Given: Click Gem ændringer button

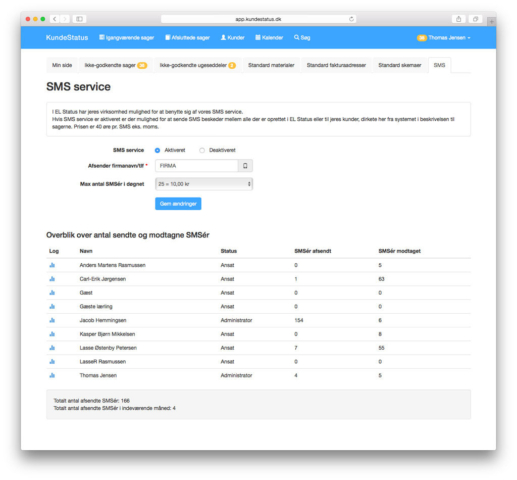Looking at the screenshot, I should (178, 204).
